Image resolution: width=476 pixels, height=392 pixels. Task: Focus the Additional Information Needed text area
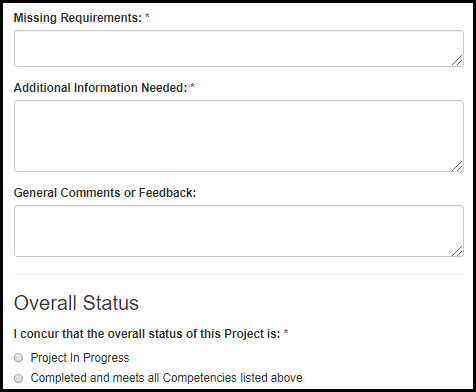[239, 136]
